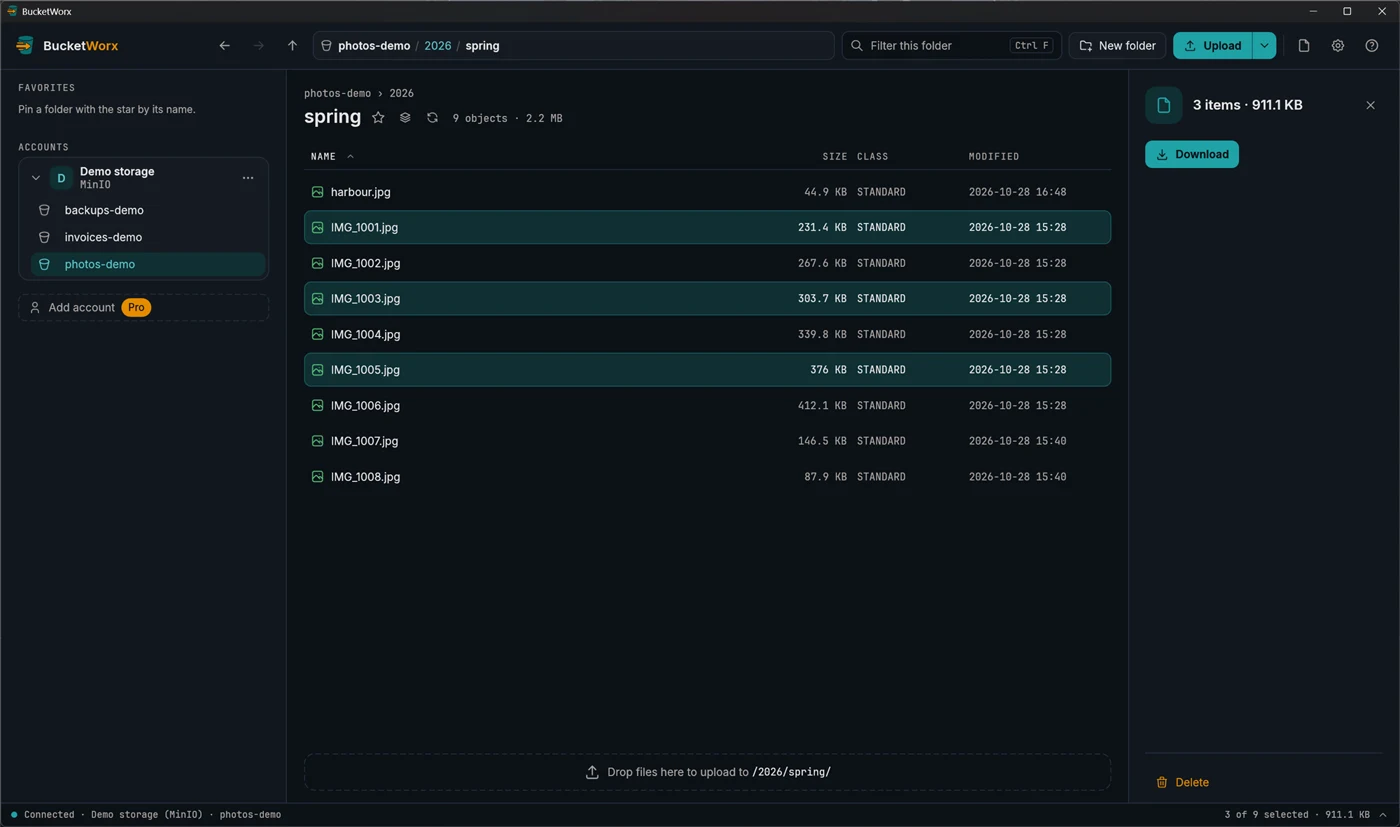
Task: Add account with Pro badge
Action: [143, 307]
